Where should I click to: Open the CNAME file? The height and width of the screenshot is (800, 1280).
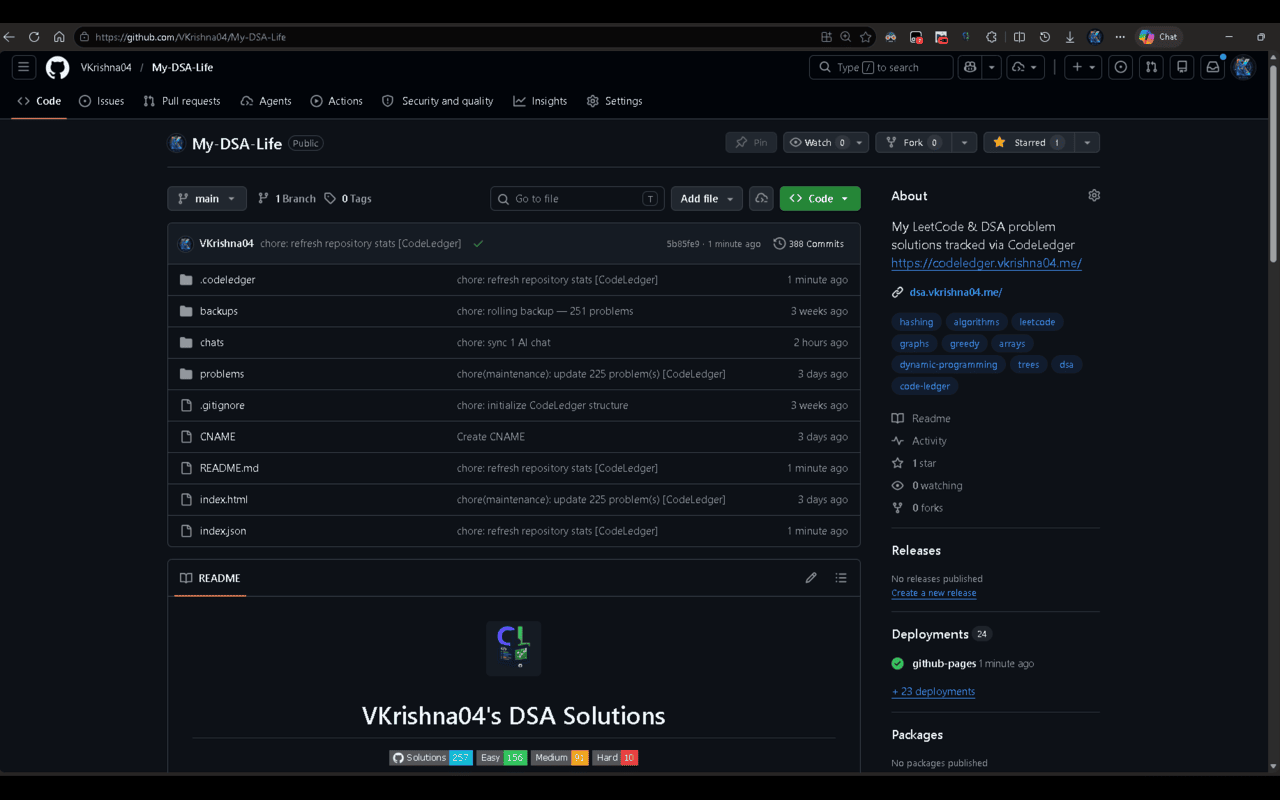[x=218, y=437]
